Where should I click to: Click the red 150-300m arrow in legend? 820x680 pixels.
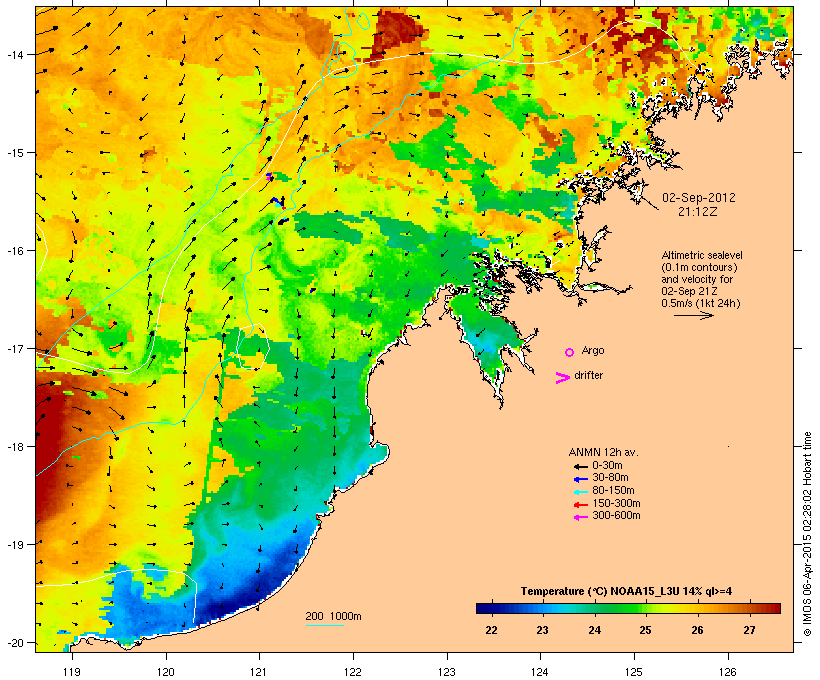(580, 505)
